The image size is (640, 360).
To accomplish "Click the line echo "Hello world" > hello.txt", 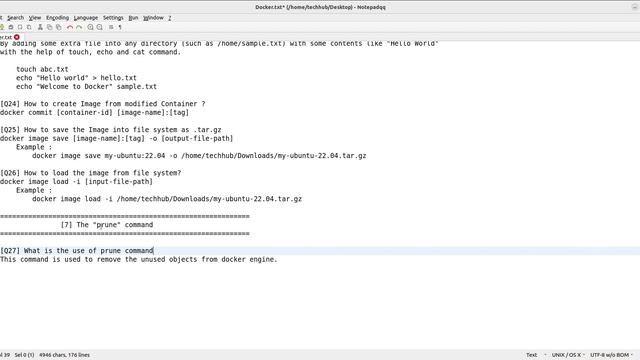I will (76, 78).
